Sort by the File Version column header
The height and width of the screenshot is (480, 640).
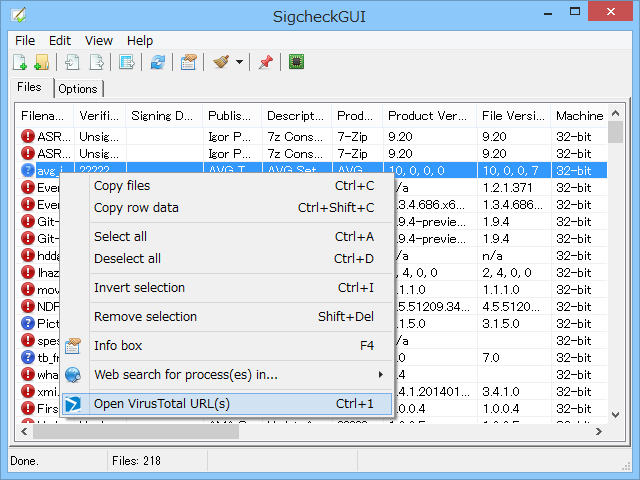[513, 116]
